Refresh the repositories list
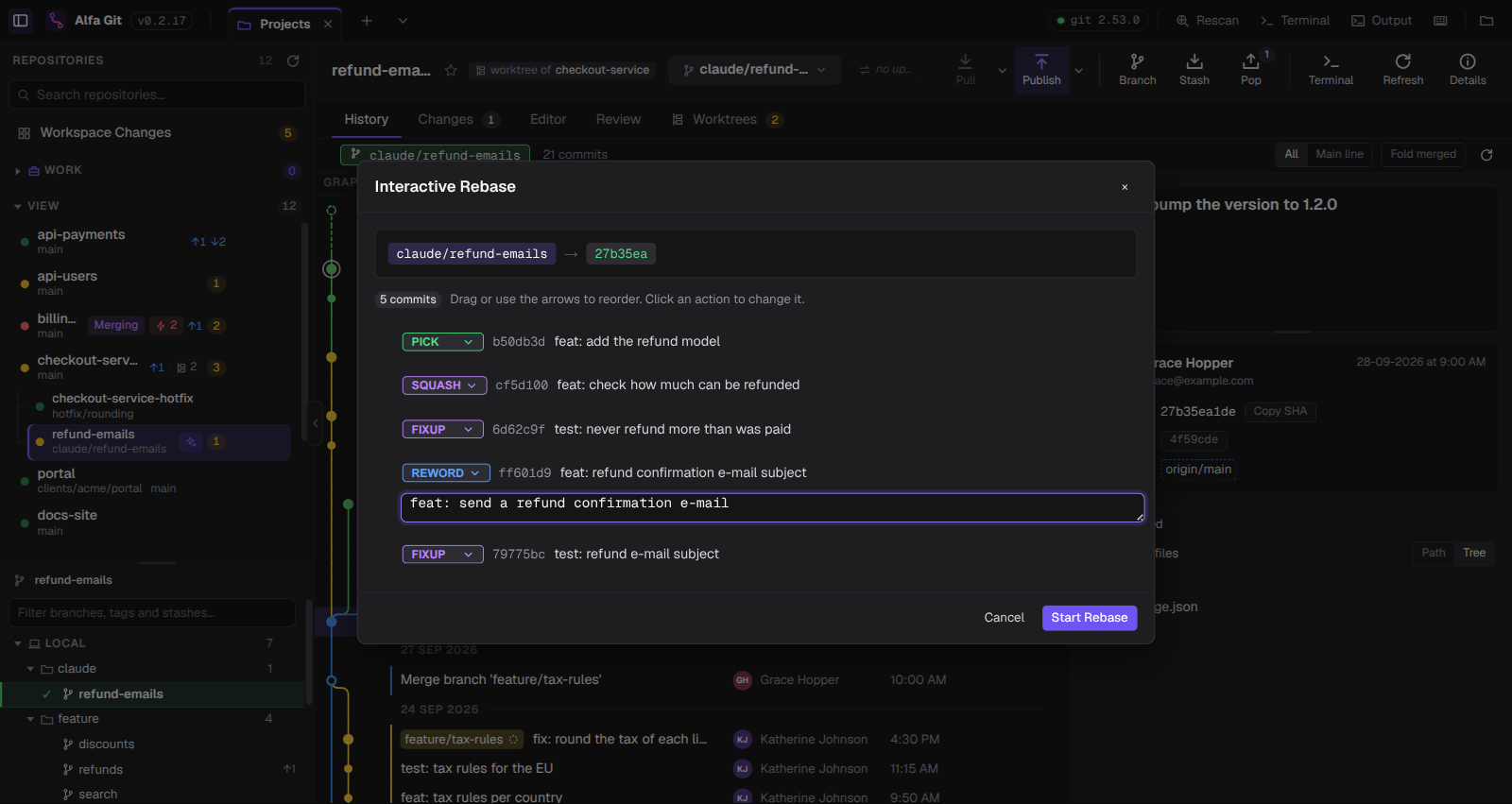The image size is (1512, 804). [293, 60]
